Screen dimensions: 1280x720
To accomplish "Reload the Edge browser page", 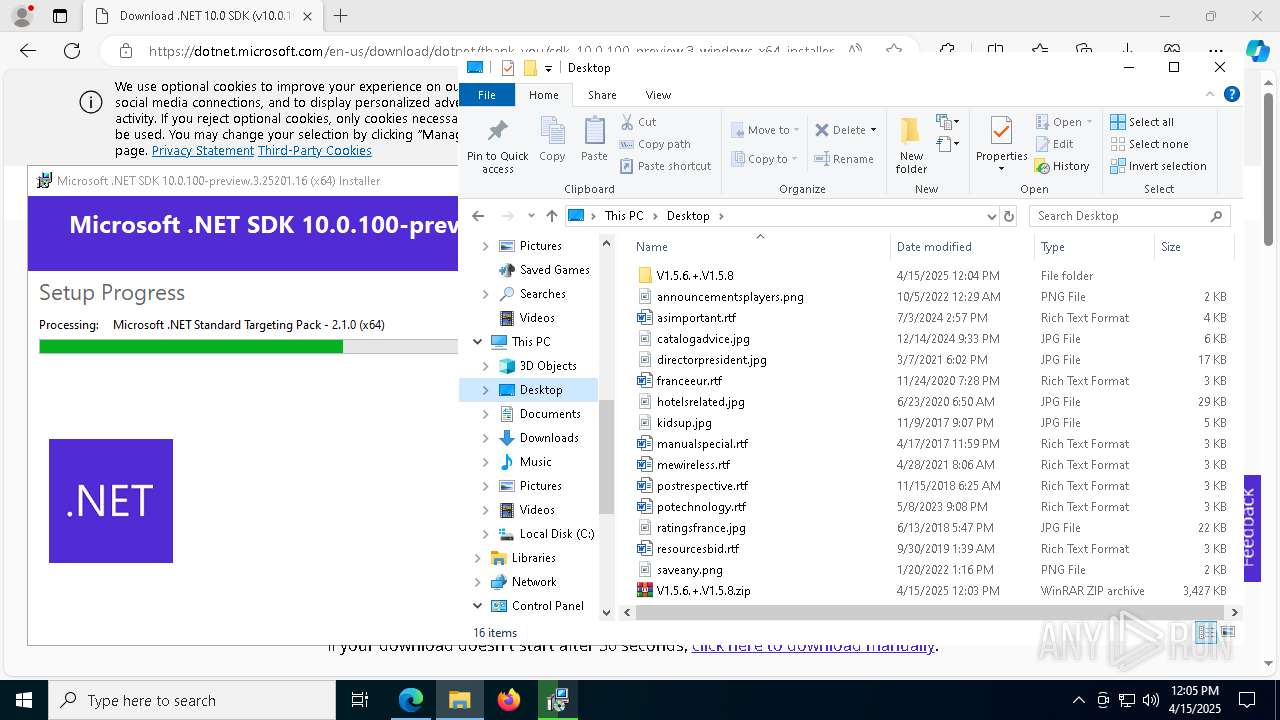I will coord(72,51).
